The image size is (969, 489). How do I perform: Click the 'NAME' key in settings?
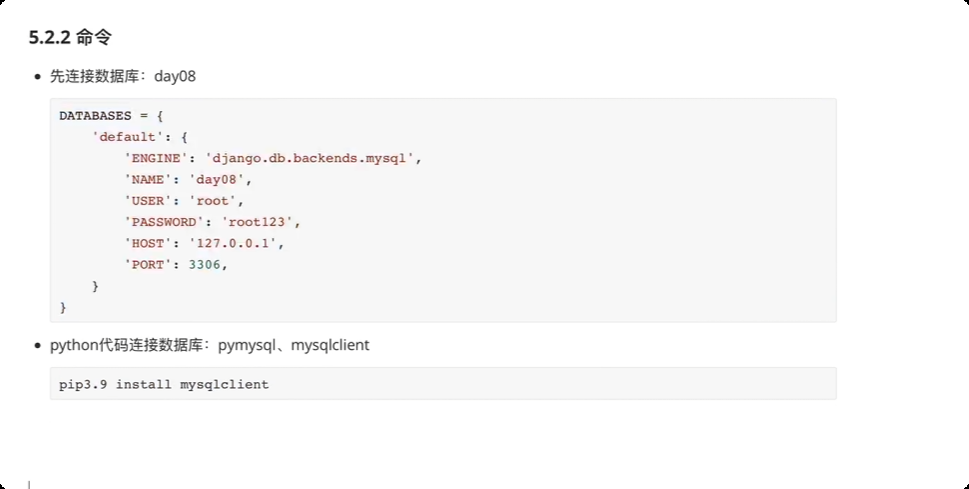click(x=149, y=180)
